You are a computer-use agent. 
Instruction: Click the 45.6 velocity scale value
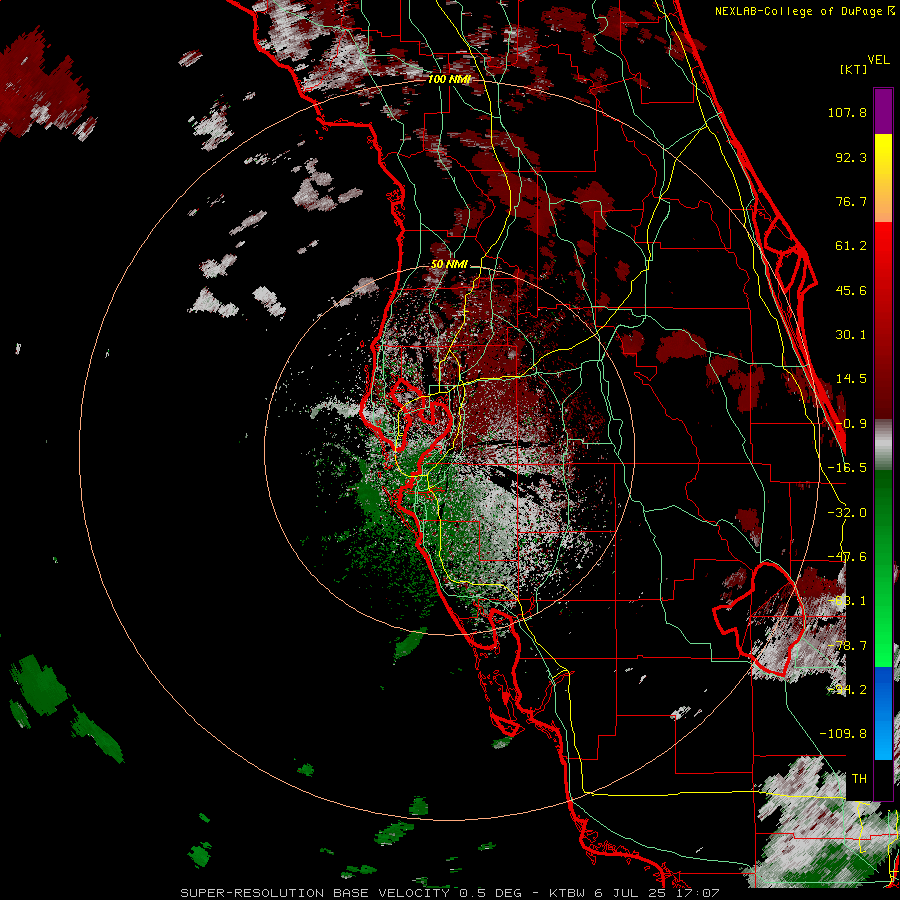pos(851,290)
